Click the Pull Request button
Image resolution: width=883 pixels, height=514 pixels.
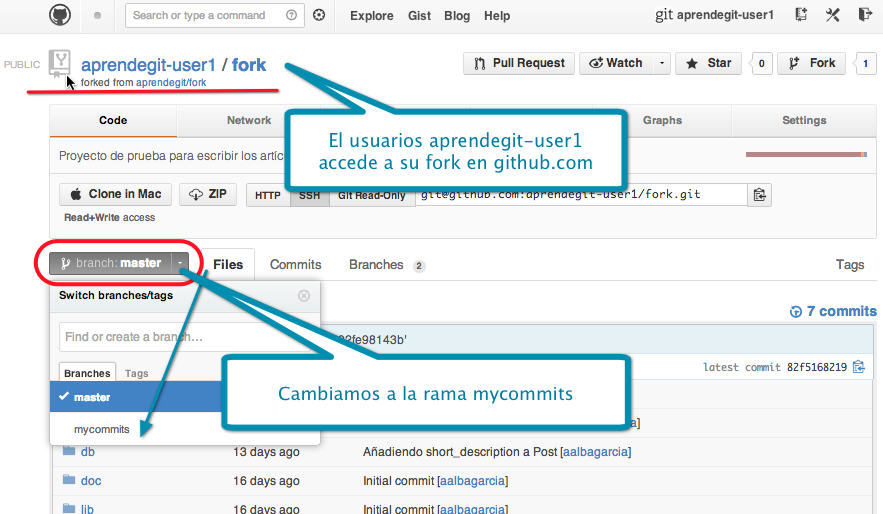[519, 63]
